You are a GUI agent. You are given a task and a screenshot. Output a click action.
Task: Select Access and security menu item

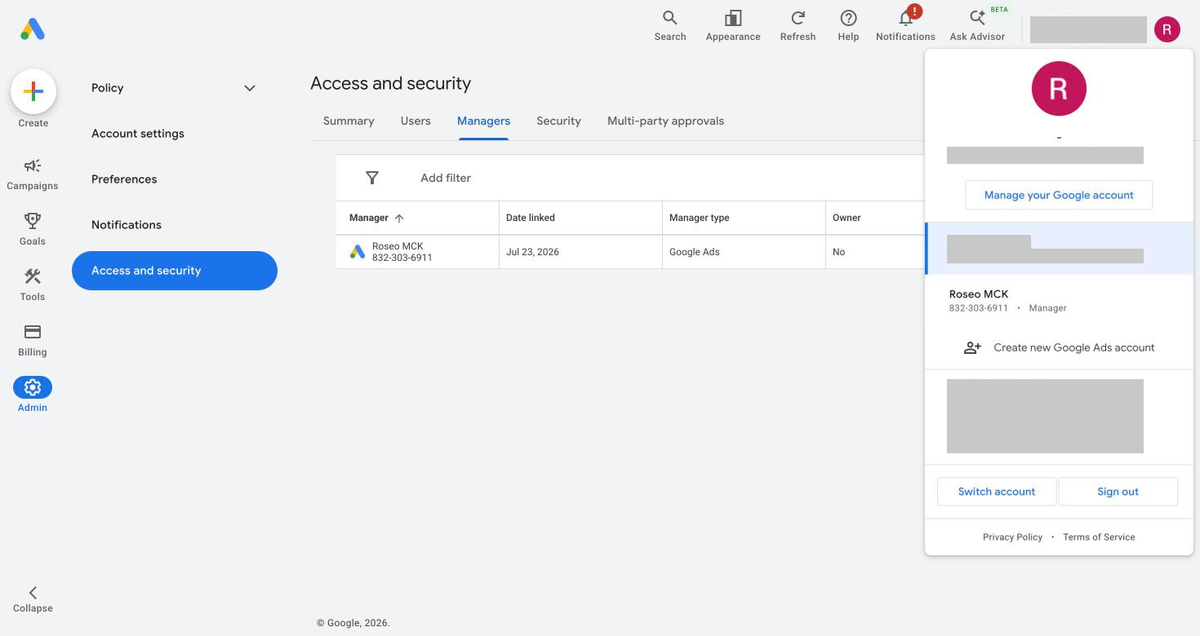(174, 270)
